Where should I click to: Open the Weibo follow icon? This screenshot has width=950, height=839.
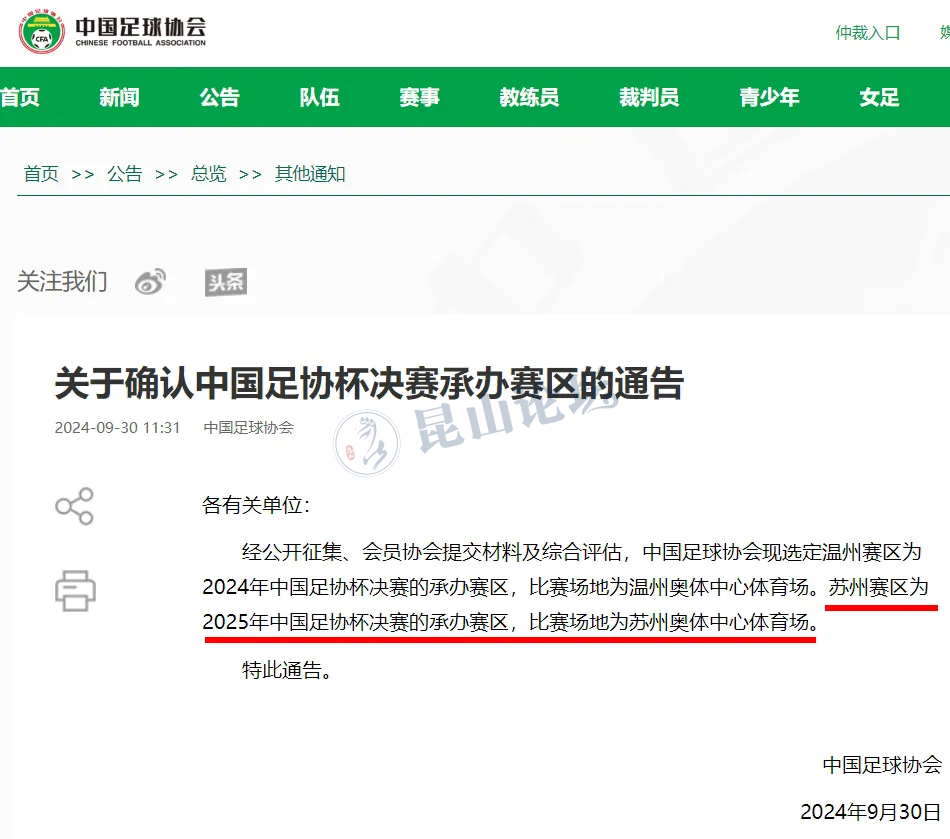(x=150, y=282)
